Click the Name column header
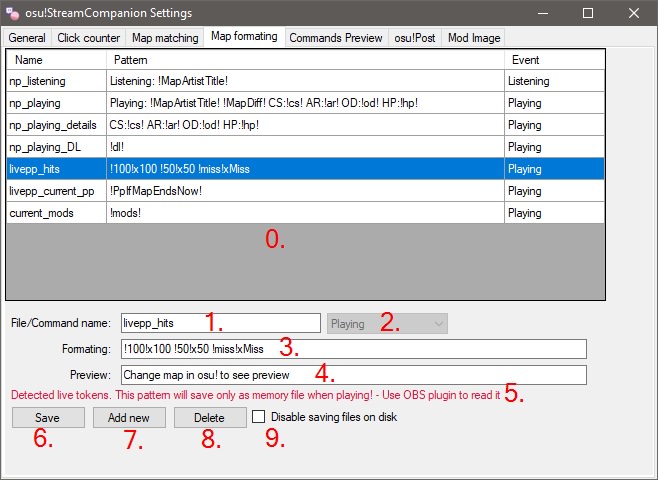The height and width of the screenshot is (480, 658). click(57, 60)
